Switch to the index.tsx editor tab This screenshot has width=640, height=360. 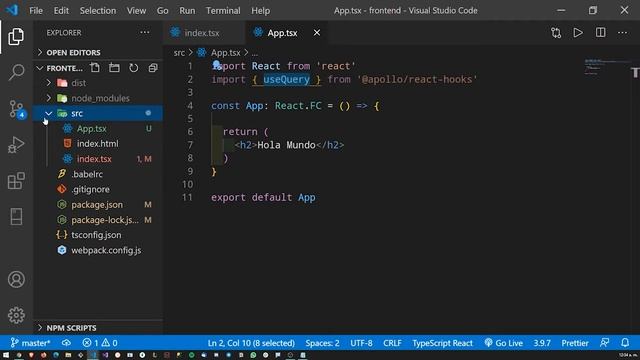pyautogui.click(x=202, y=33)
